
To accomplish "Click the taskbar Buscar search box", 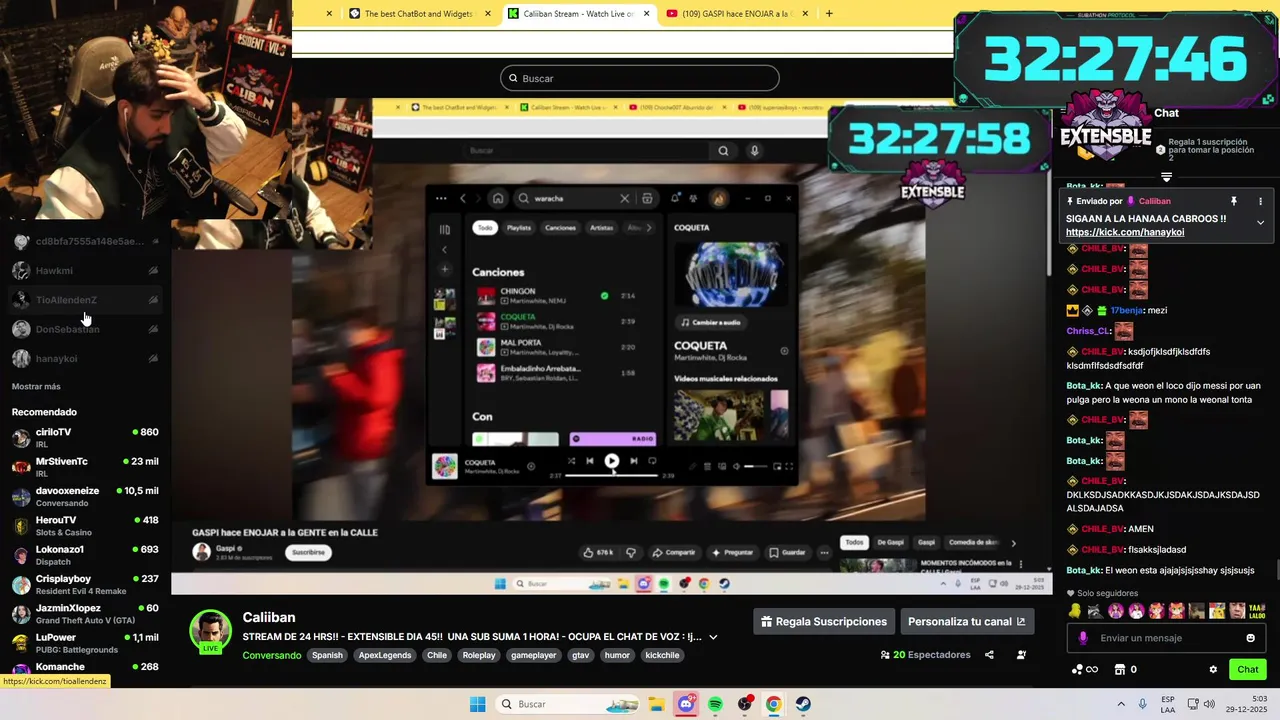I will [567, 704].
